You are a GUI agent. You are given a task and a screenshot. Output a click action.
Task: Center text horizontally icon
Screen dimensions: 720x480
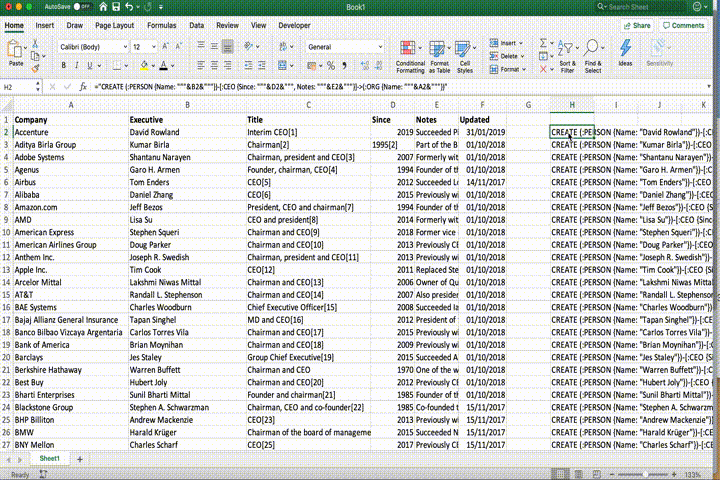pos(214,66)
